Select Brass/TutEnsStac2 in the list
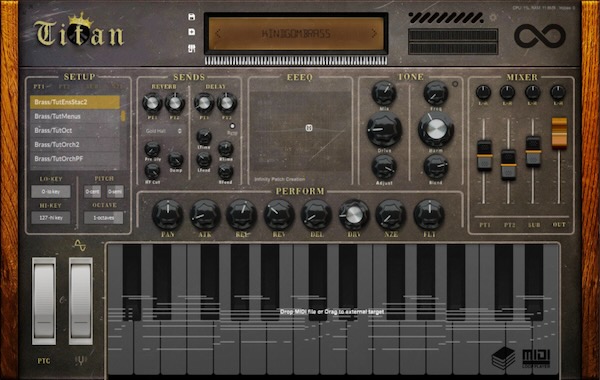 [75, 102]
